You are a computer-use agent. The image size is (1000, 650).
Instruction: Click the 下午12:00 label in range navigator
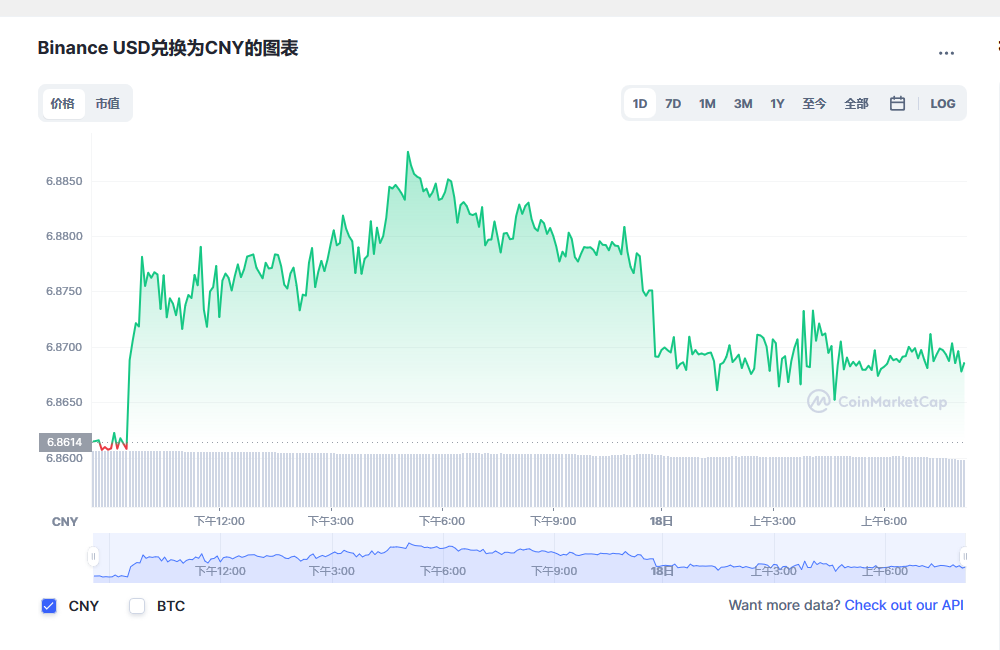click(x=220, y=571)
